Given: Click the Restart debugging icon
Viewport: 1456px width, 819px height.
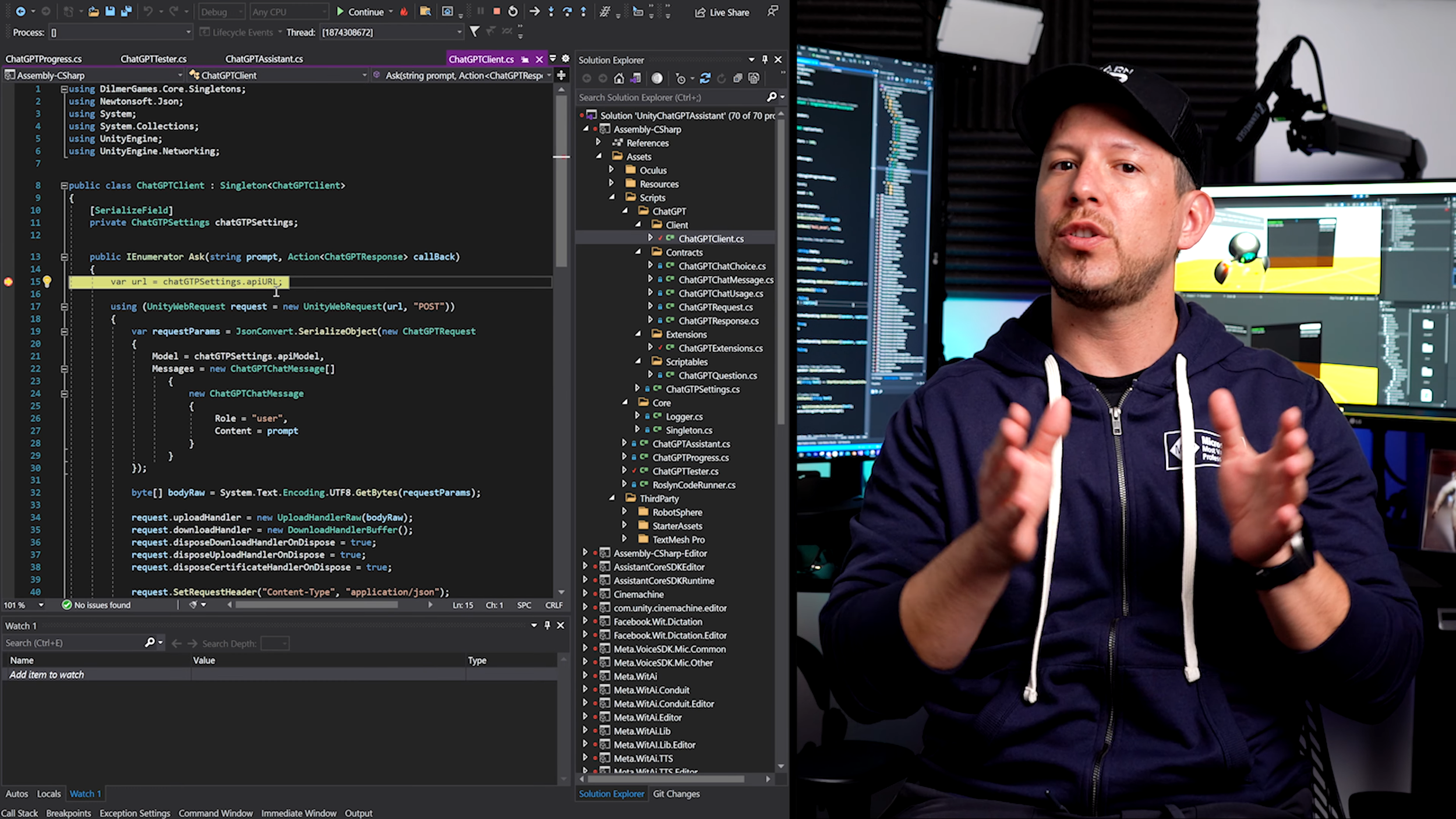Looking at the screenshot, I should (x=513, y=12).
